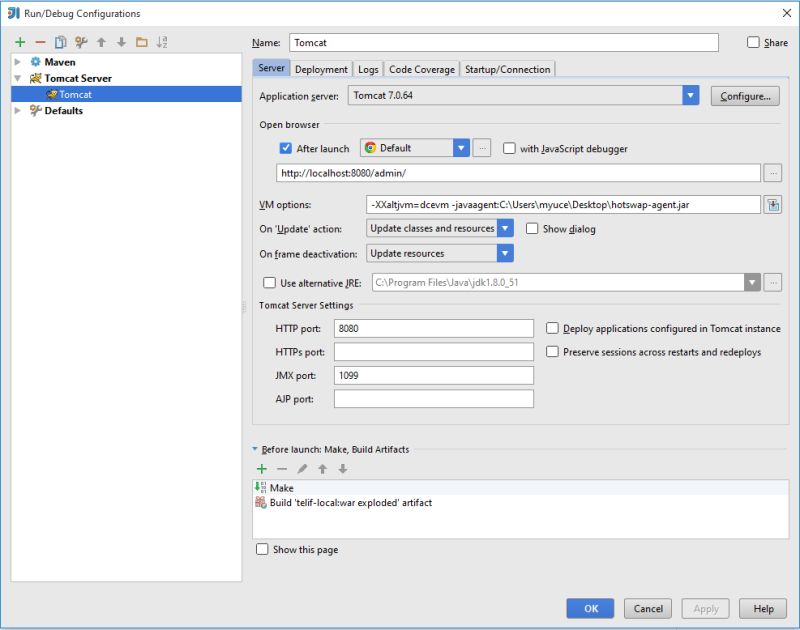Select Build 'telif-local:war exploded' artifact row
Screen dimensions: 800x630
point(520,502)
